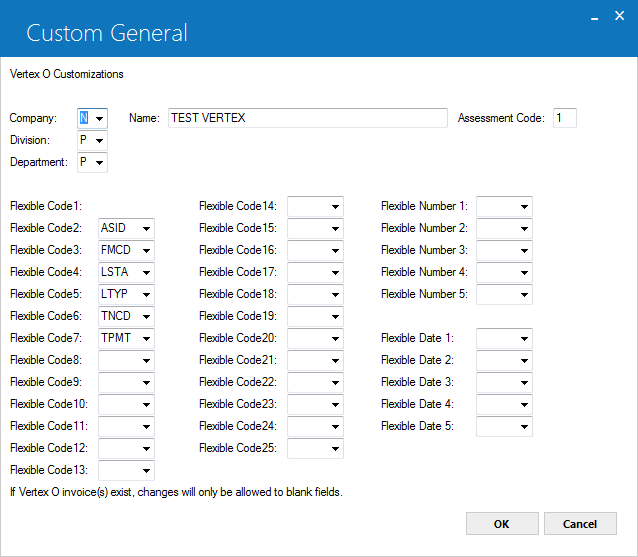This screenshot has height=557, width=638.
Task: Open the Flexible Code22 dropdown
Action: 315,382
